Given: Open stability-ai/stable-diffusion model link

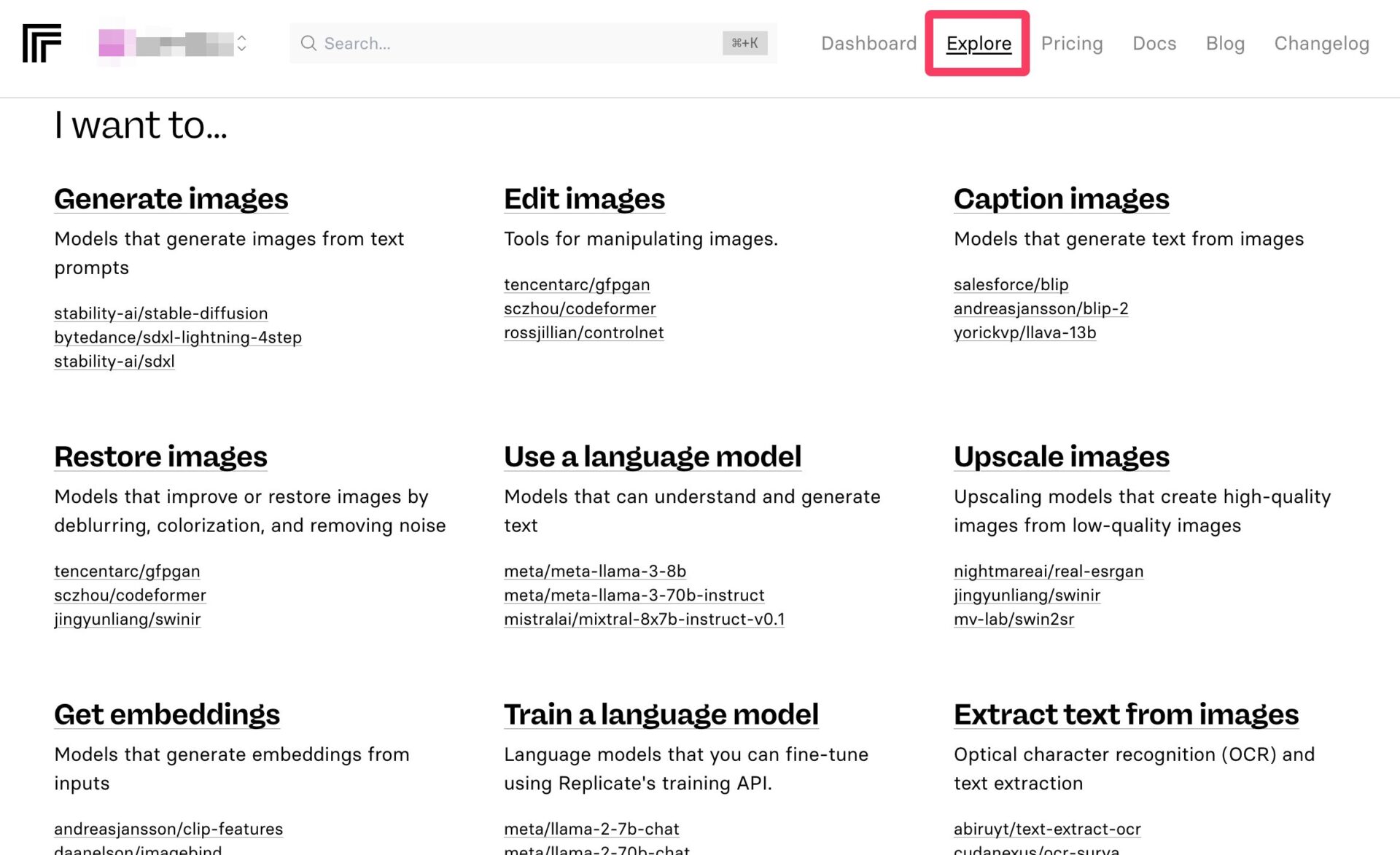Looking at the screenshot, I should click(161, 313).
